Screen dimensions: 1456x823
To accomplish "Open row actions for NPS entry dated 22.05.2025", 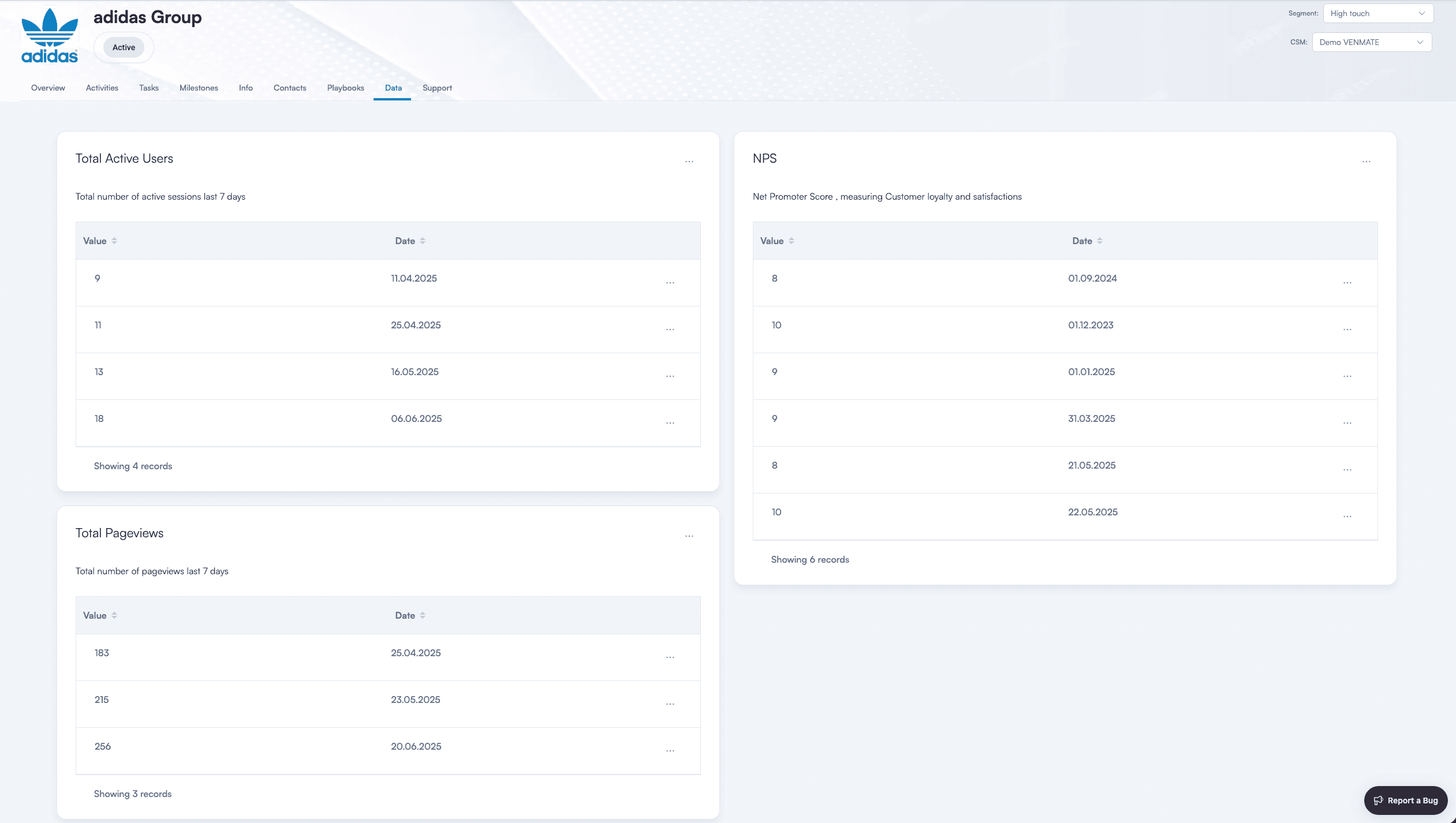I will coord(1347,516).
